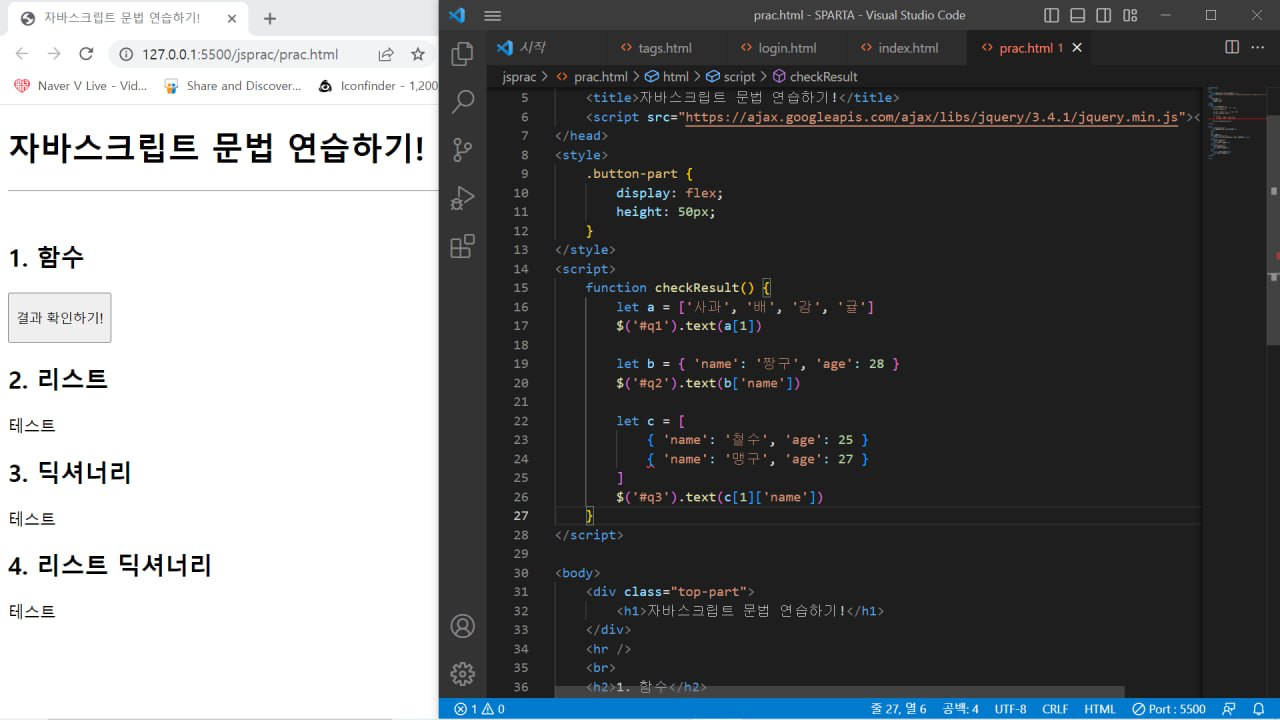The width and height of the screenshot is (1280, 720).
Task: Click the function checkResult() code line
Action: [678, 288]
